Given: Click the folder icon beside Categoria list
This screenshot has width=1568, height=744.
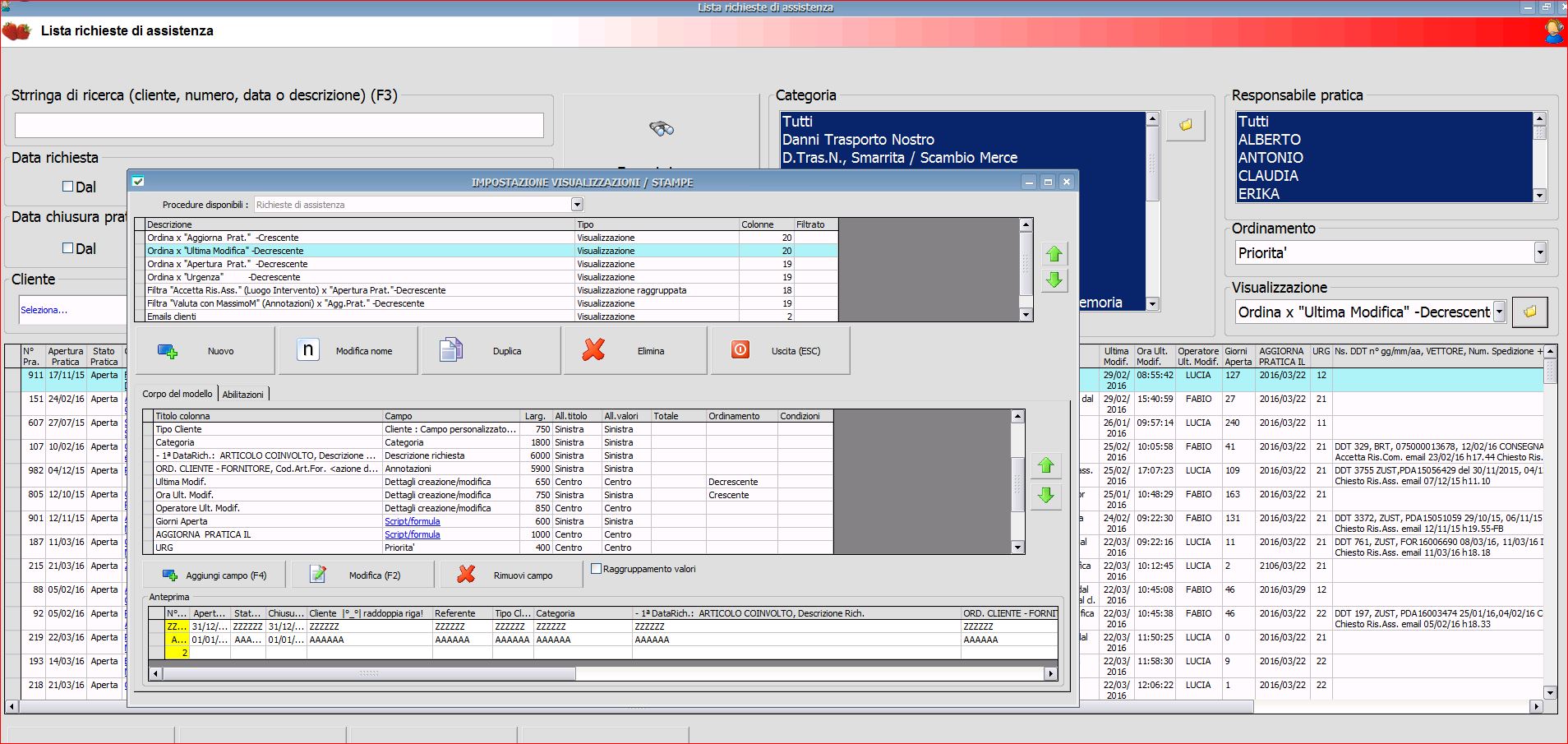Looking at the screenshot, I should click(x=1185, y=126).
